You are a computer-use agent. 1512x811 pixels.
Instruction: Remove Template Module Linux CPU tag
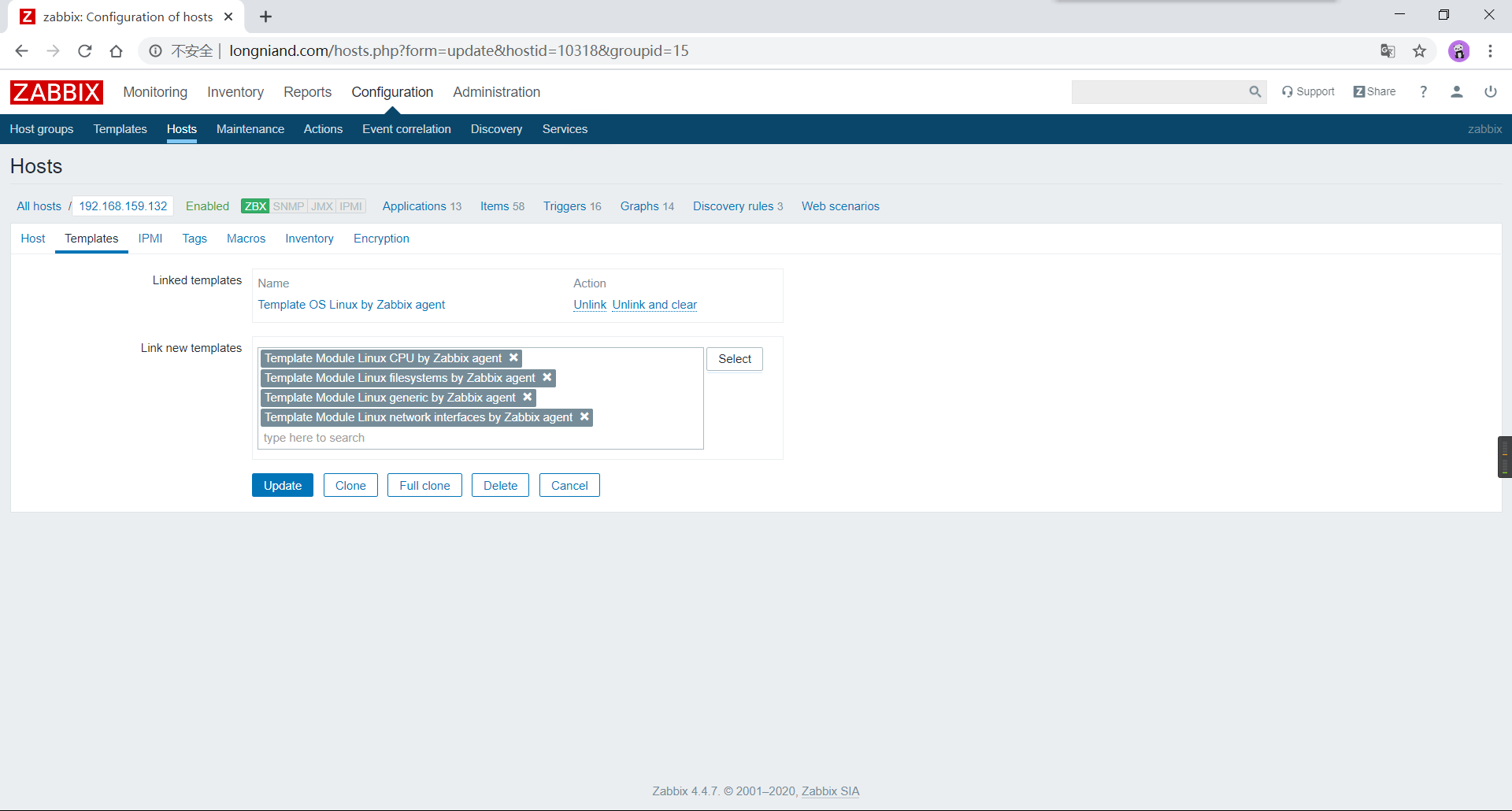(x=513, y=357)
